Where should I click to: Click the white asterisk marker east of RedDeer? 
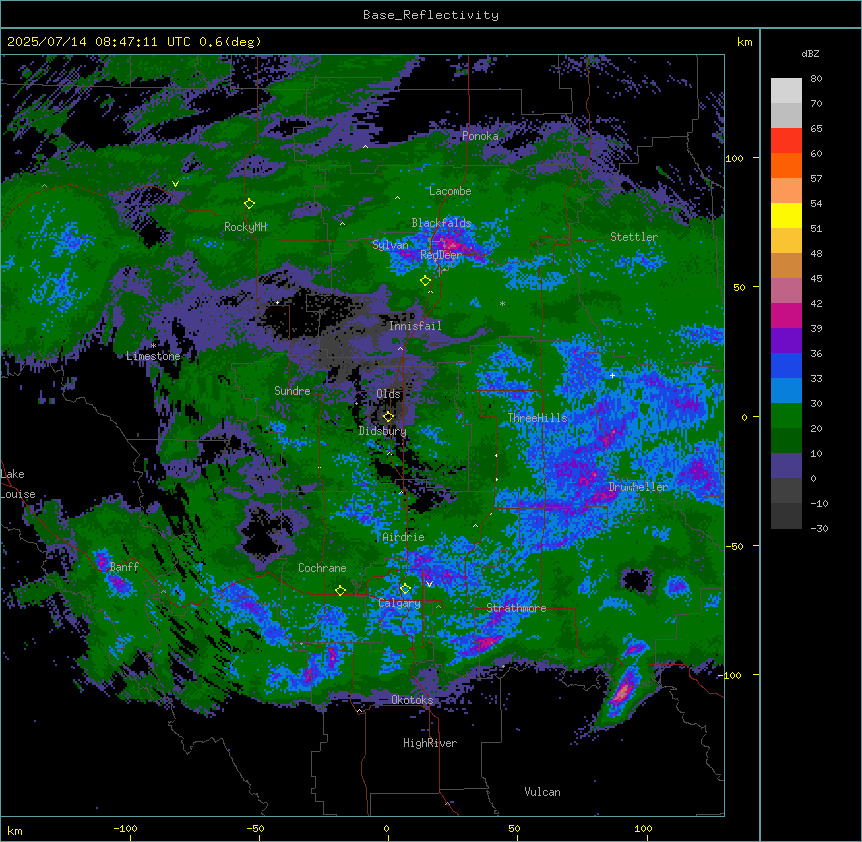tap(502, 303)
